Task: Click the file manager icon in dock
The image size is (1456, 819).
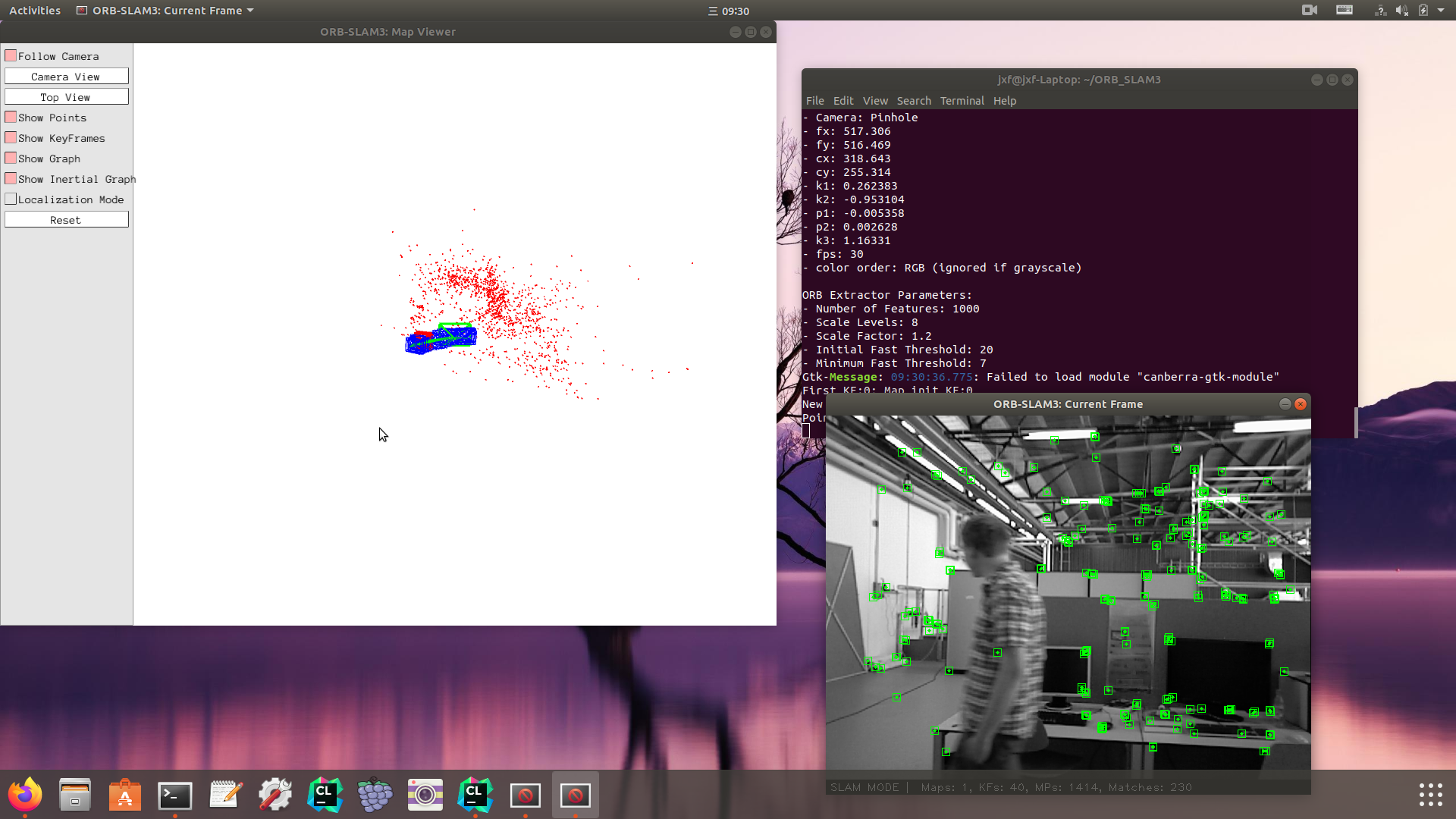Action: [x=75, y=795]
